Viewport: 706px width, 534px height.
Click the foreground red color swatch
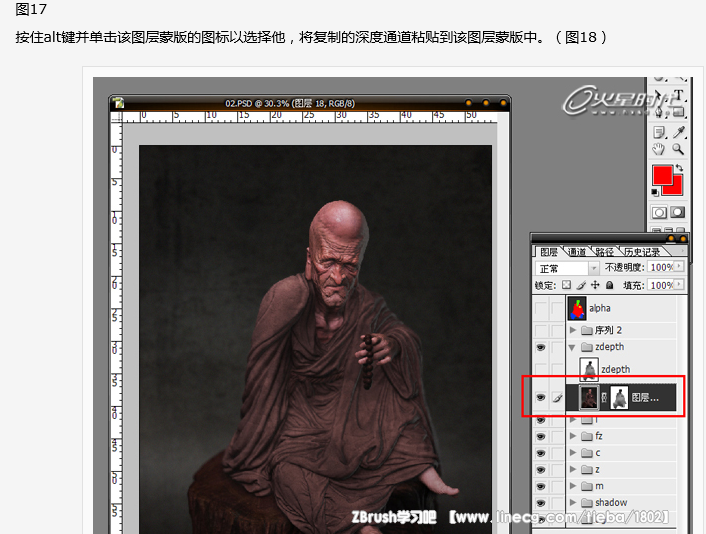pos(663,175)
